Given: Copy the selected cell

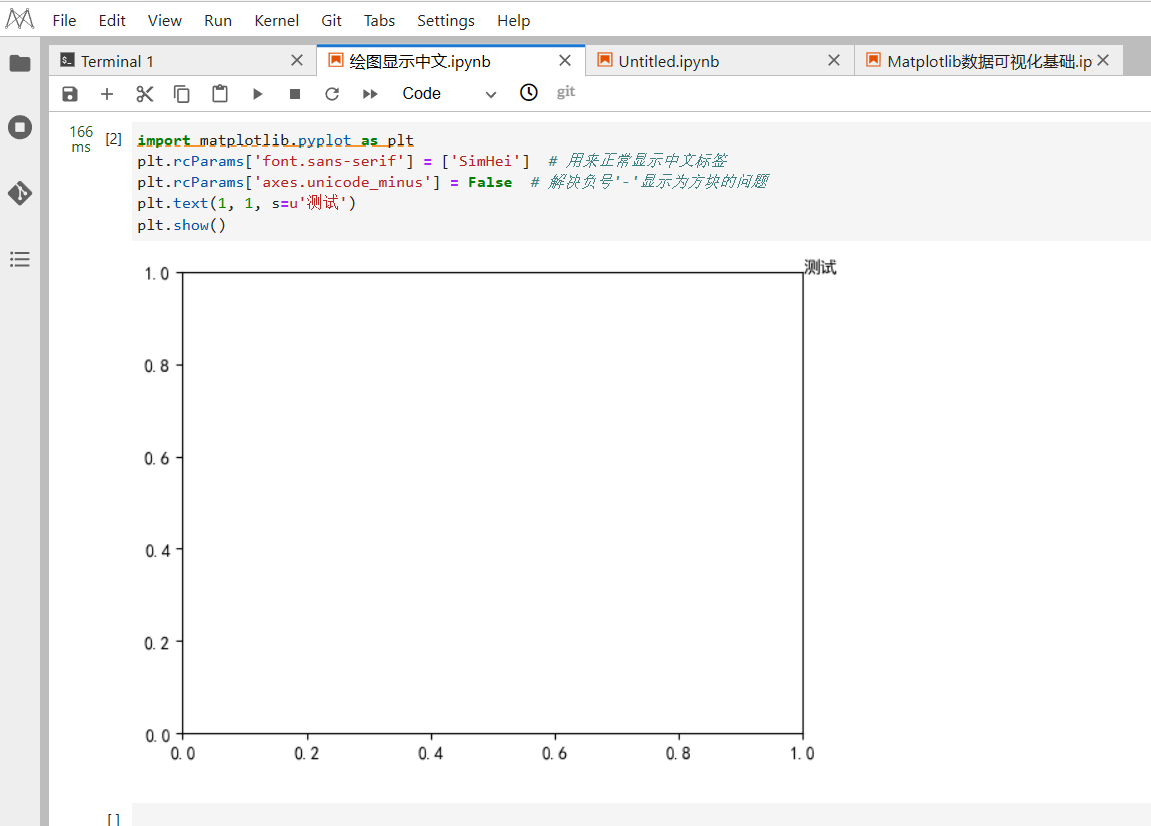Looking at the screenshot, I should [182, 94].
